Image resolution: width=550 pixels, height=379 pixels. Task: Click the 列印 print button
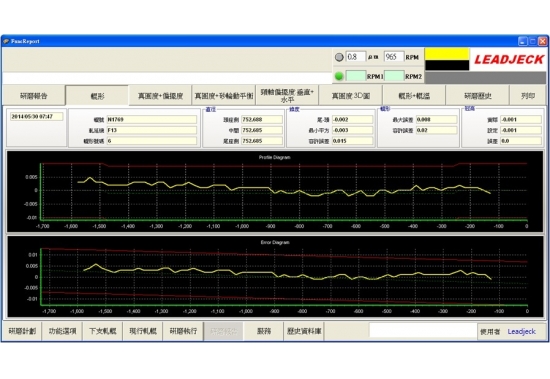528,95
